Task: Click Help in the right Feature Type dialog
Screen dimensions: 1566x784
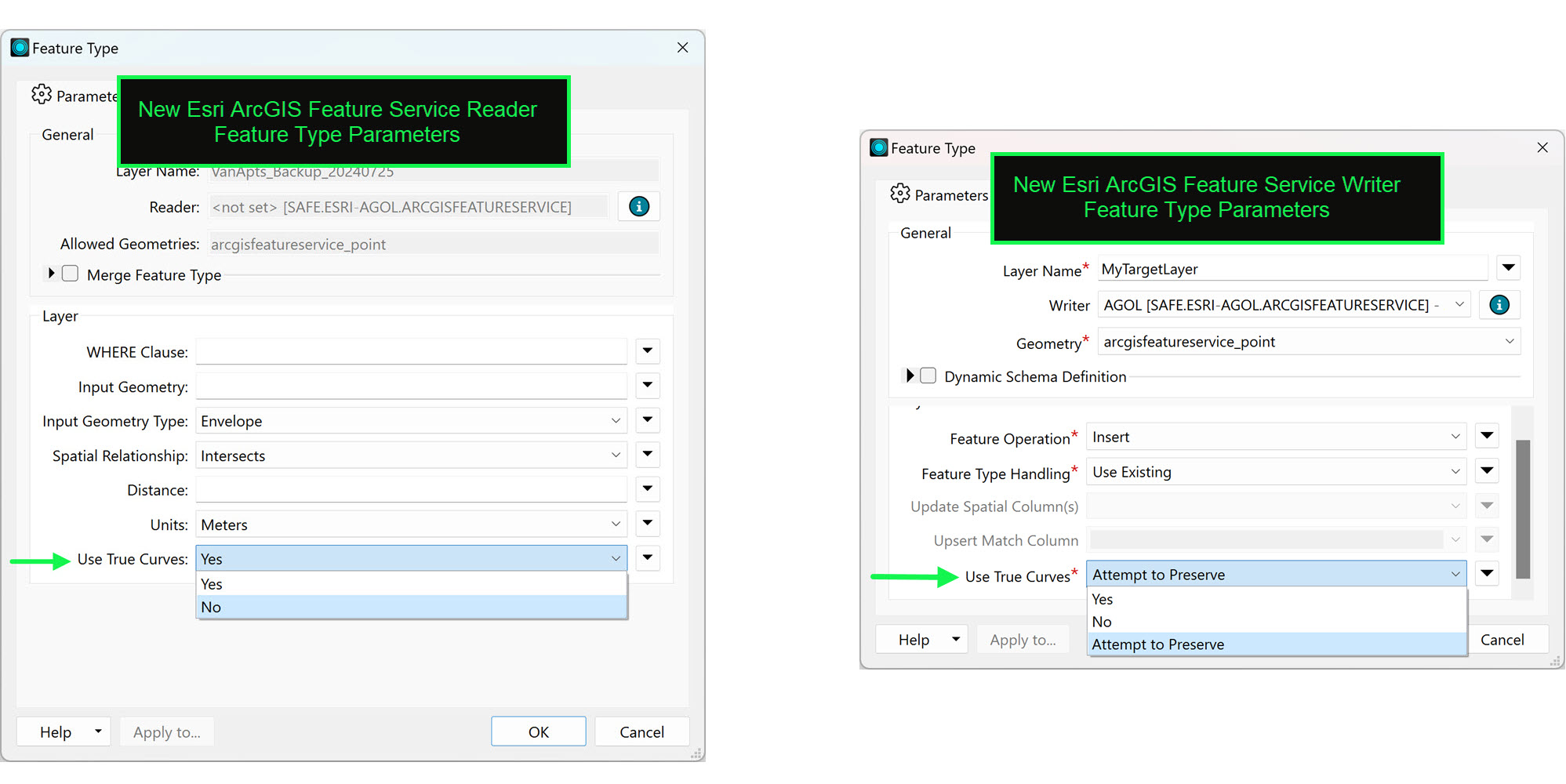Action: [914, 640]
